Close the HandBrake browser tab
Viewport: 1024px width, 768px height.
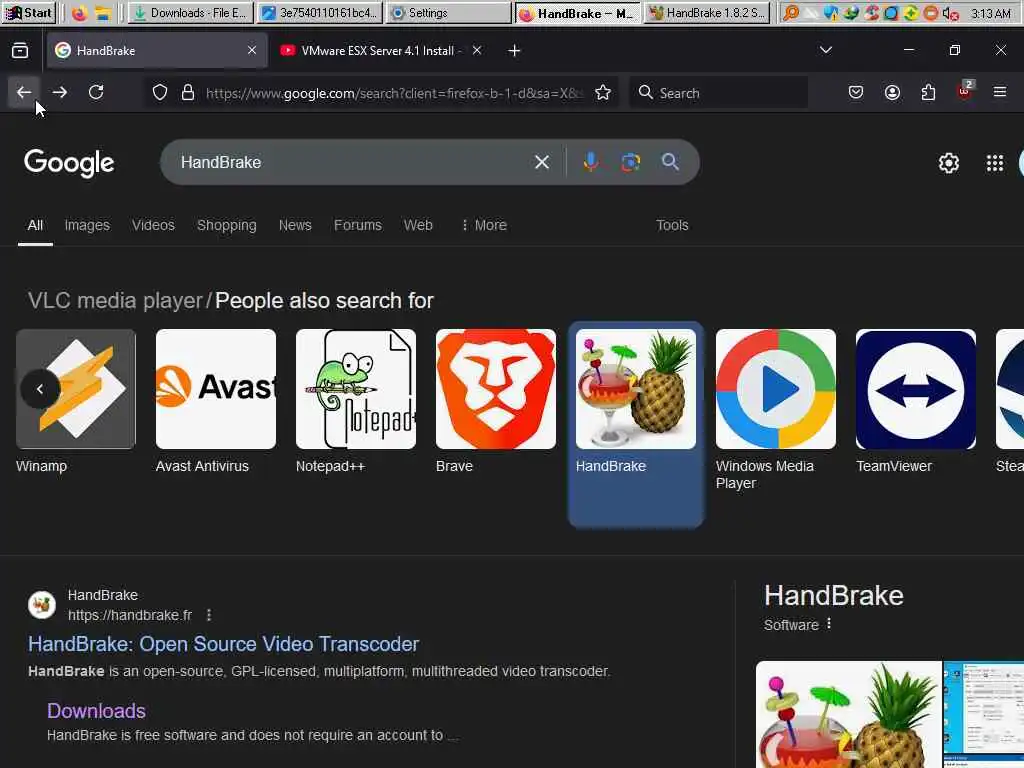(252, 50)
